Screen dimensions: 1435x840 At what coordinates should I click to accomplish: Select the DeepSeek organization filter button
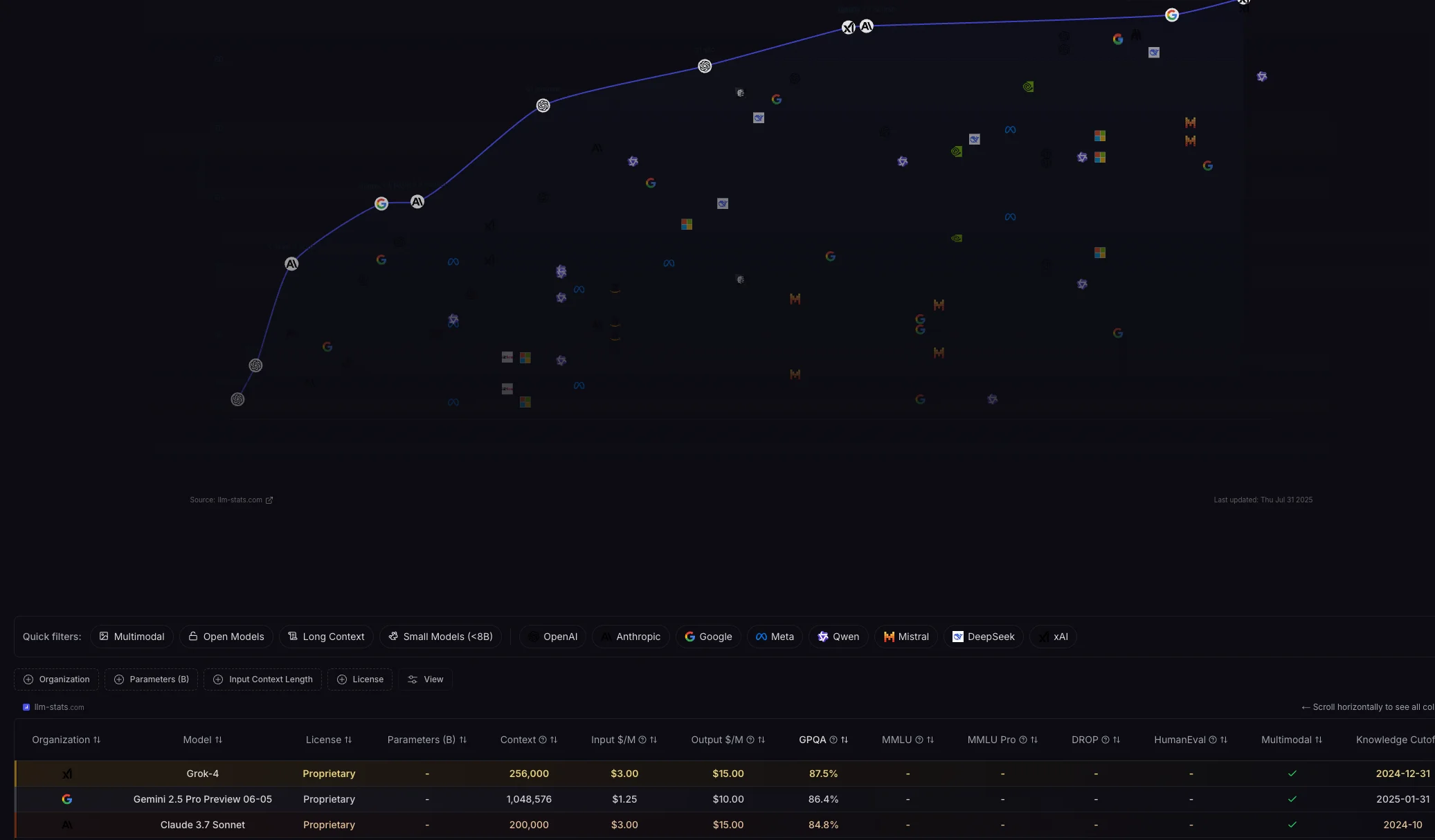click(983, 637)
